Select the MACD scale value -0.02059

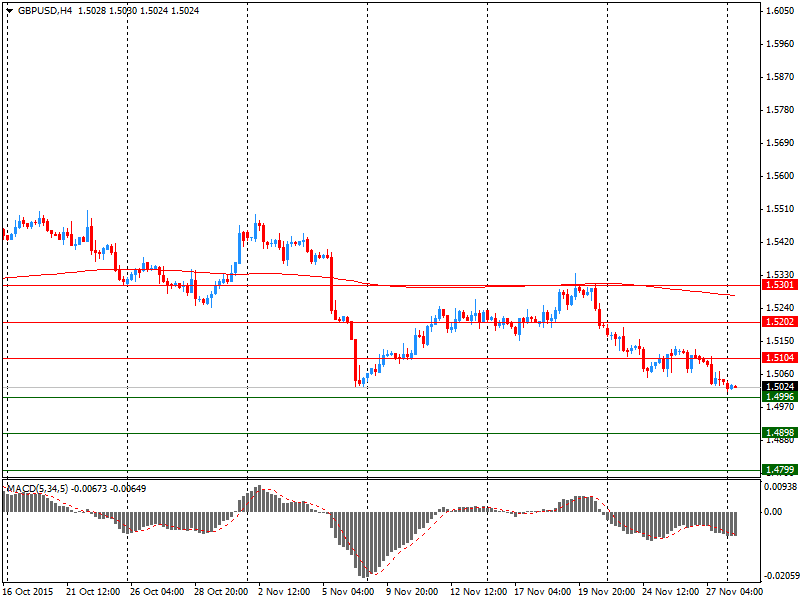click(x=781, y=576)
